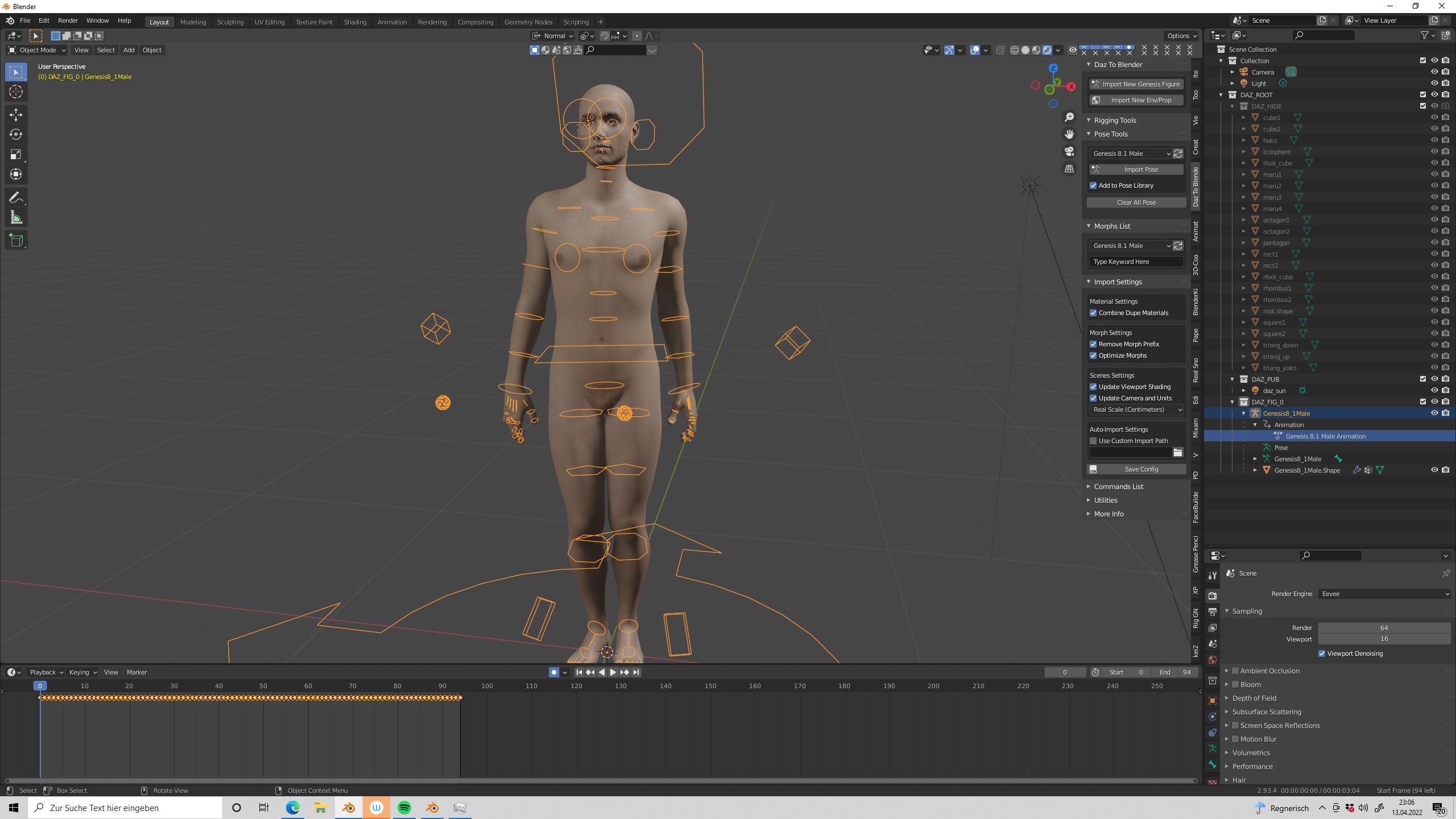Screen dimensions: 1456x819
Task: Toggle auto keying record button
Action: pyautogui.click(x=554, y=672)
